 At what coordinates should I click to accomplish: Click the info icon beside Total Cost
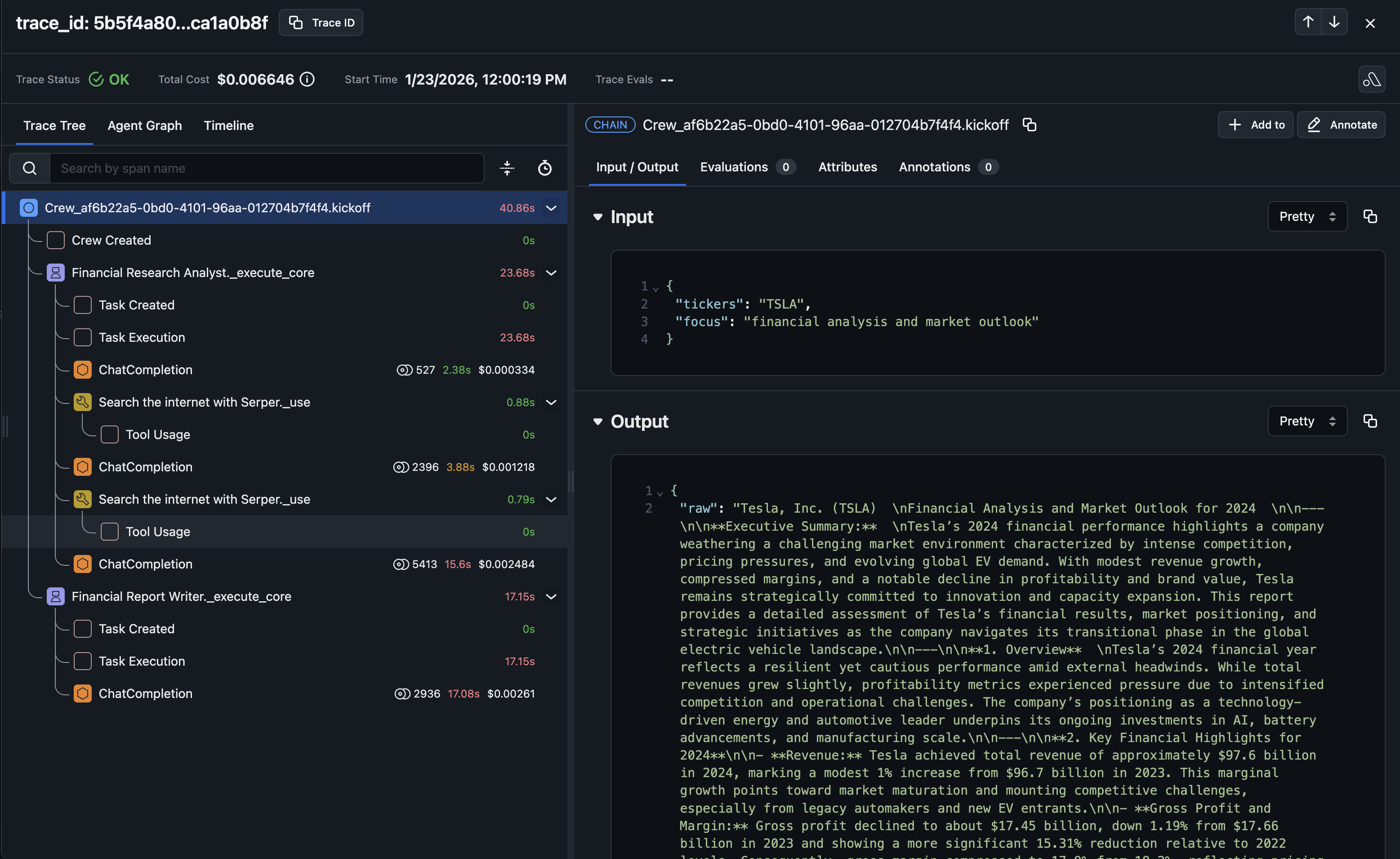pyautogui.click(x=308, y=80)
